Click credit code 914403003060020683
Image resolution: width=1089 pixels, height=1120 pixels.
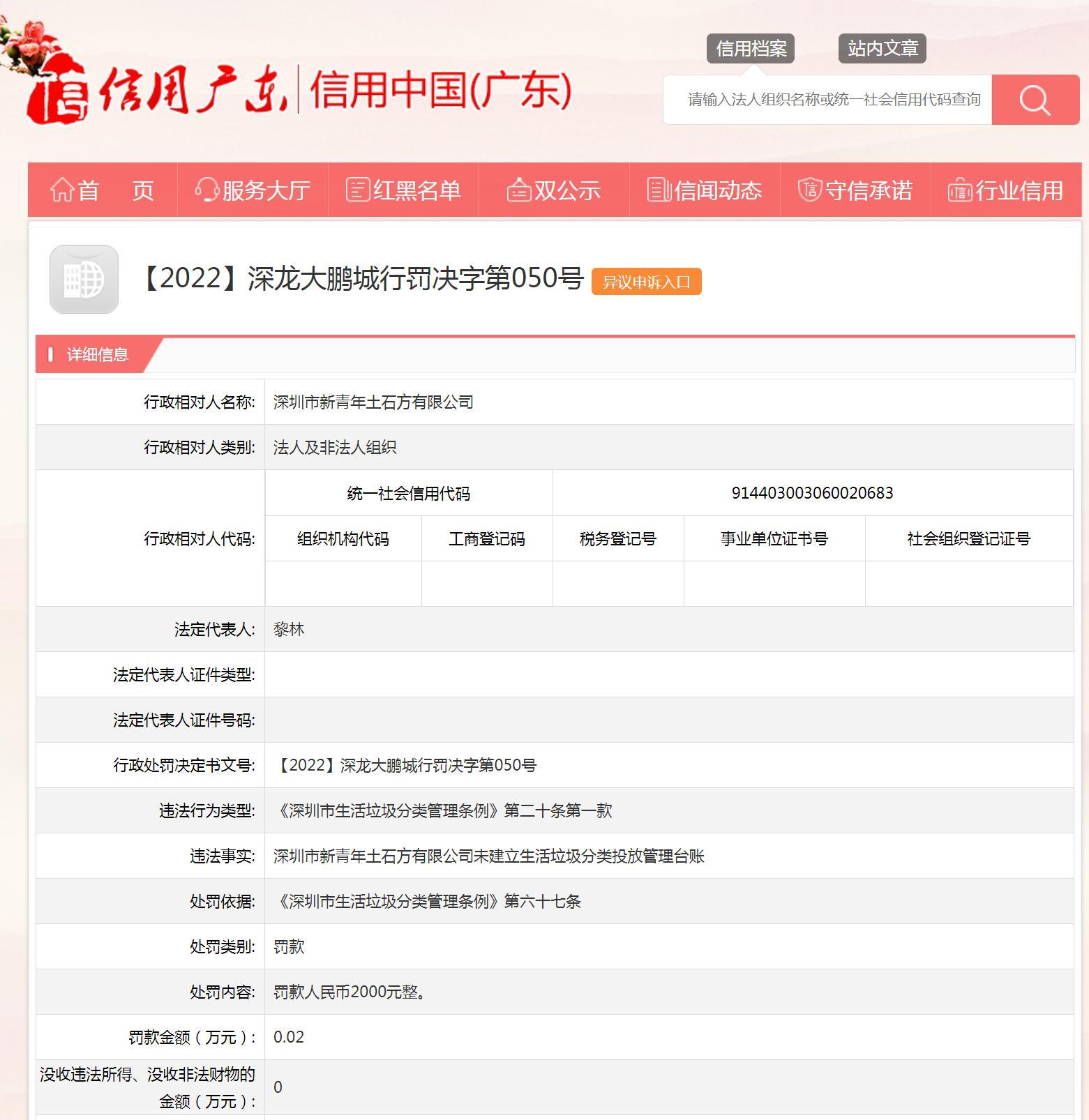pyautogui.click(x=812, y=493)
